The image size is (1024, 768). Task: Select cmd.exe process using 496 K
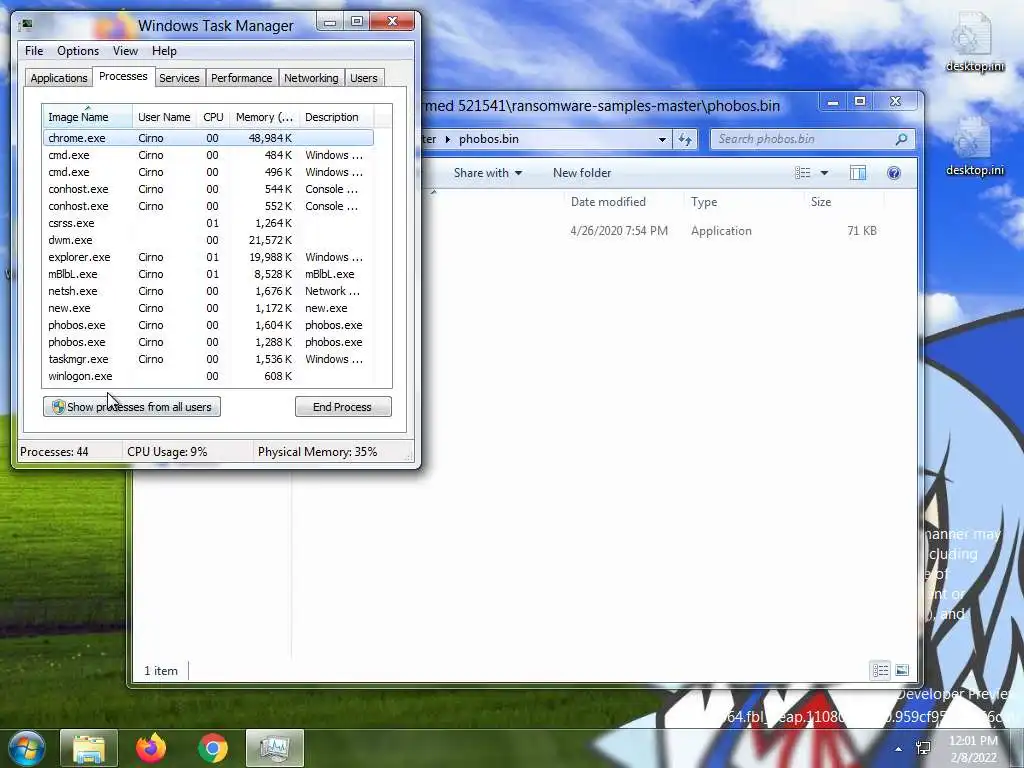tap(208, 172)
